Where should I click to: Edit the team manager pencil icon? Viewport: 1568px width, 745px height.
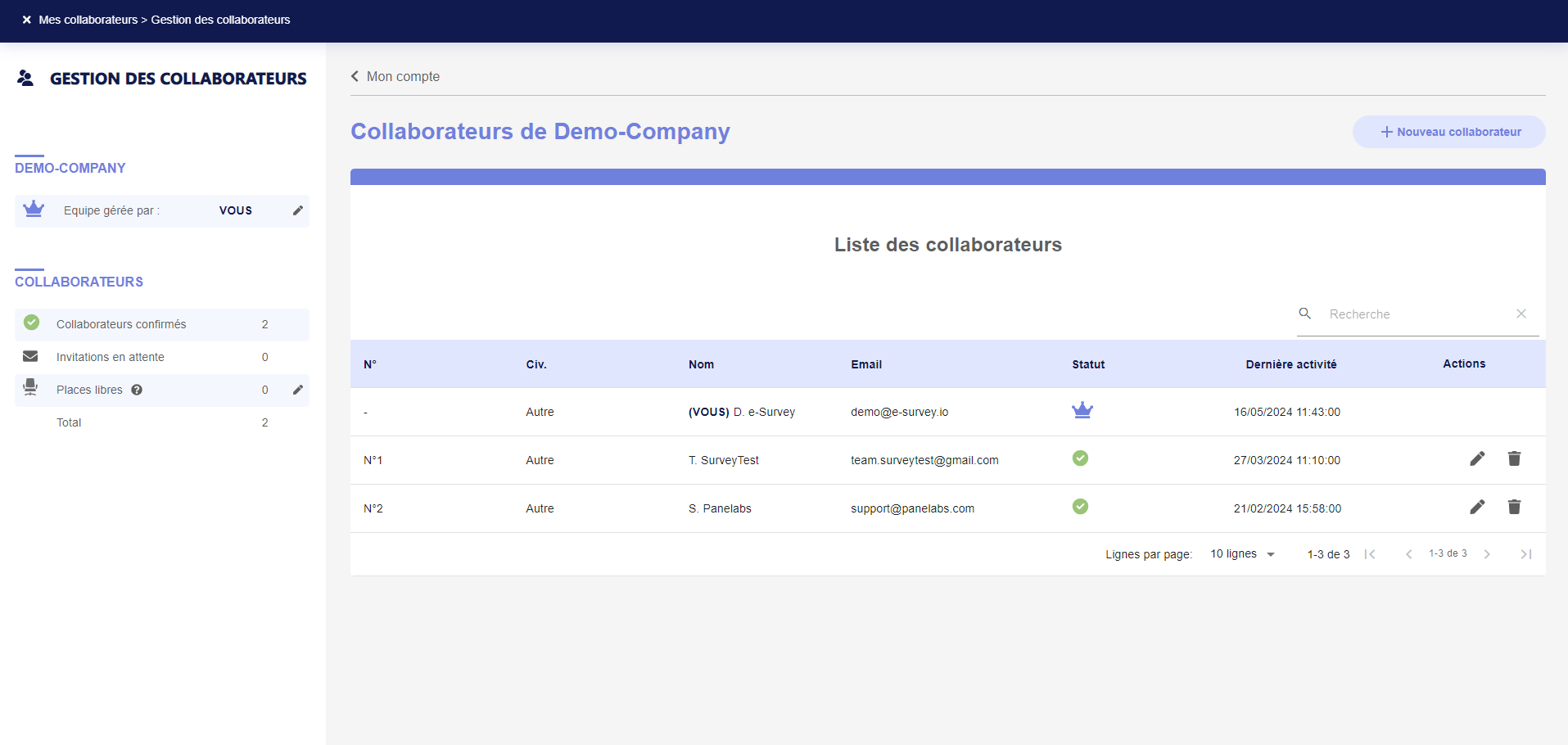point(298,210)
